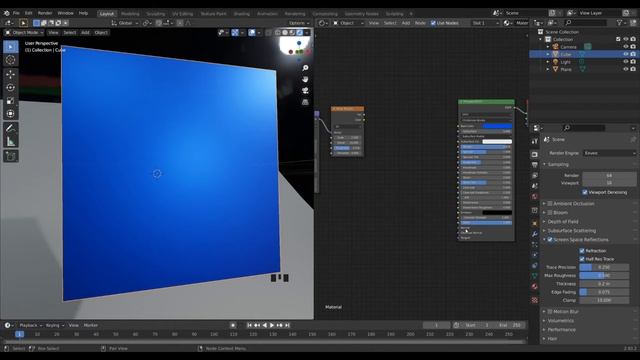Play the animation forward
The image size is (640, 360).
(x=272, y=325)
